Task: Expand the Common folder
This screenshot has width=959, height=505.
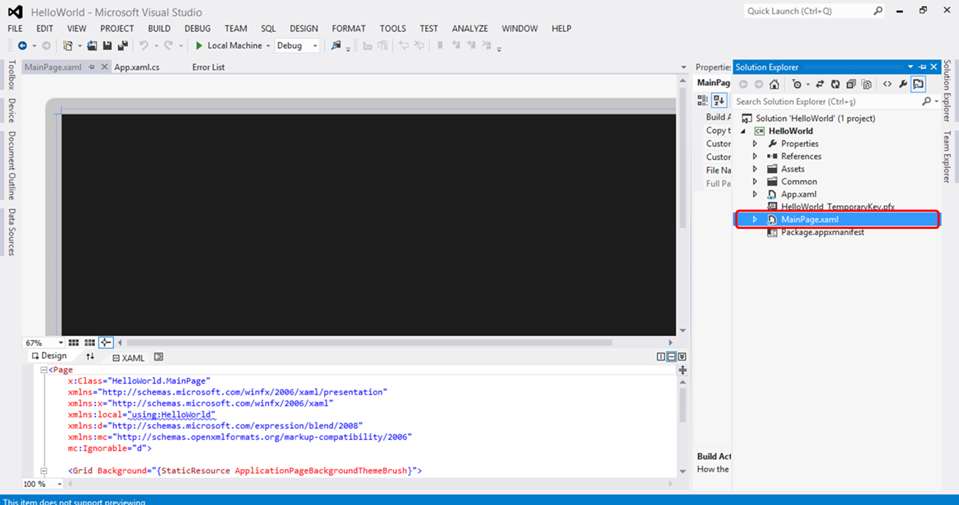Action: coord(755,182)
